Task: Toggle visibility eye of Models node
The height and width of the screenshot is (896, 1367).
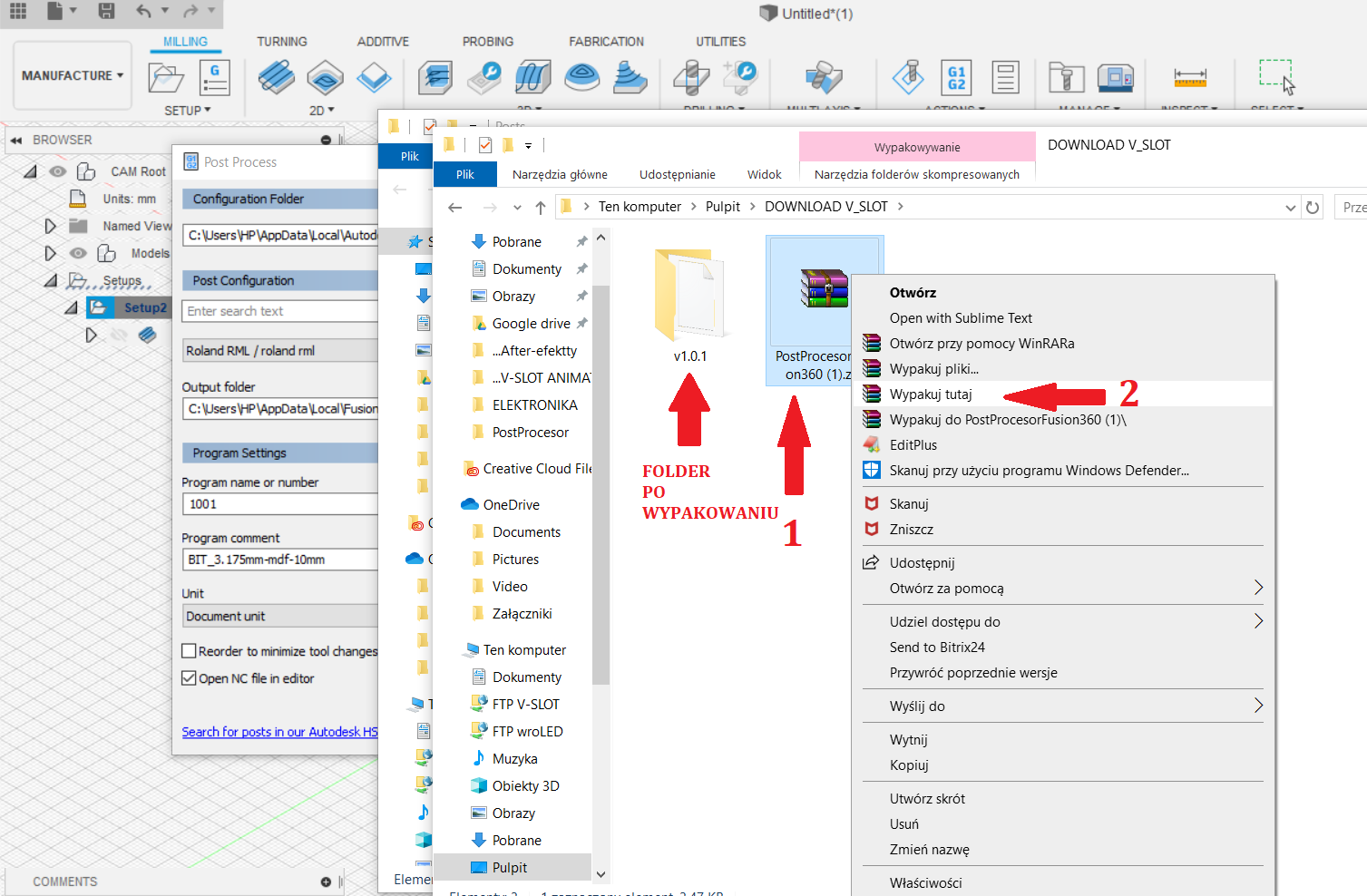Action: point(79,253)
